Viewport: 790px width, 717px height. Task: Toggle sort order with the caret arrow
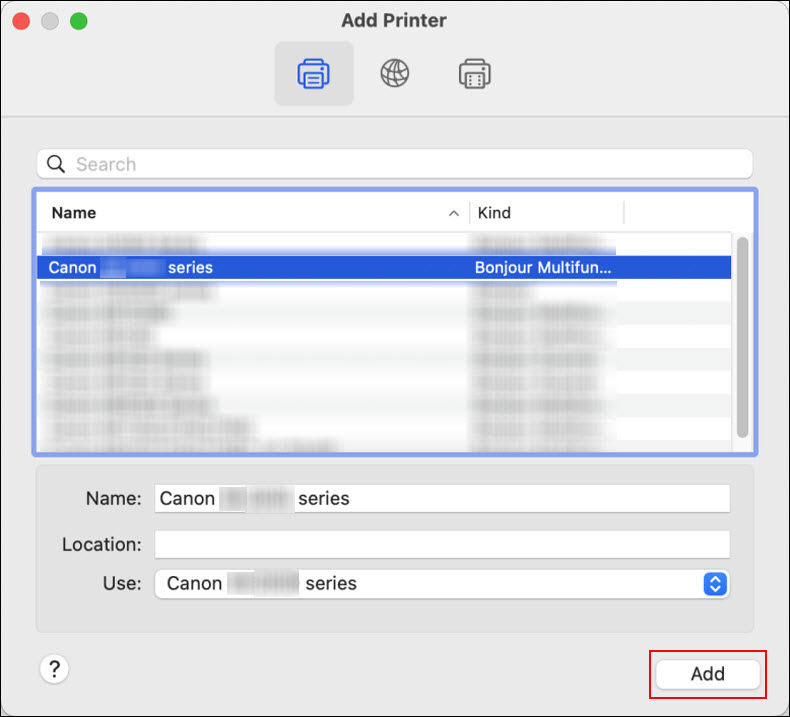pyautogui.click(x=453, y=213)
